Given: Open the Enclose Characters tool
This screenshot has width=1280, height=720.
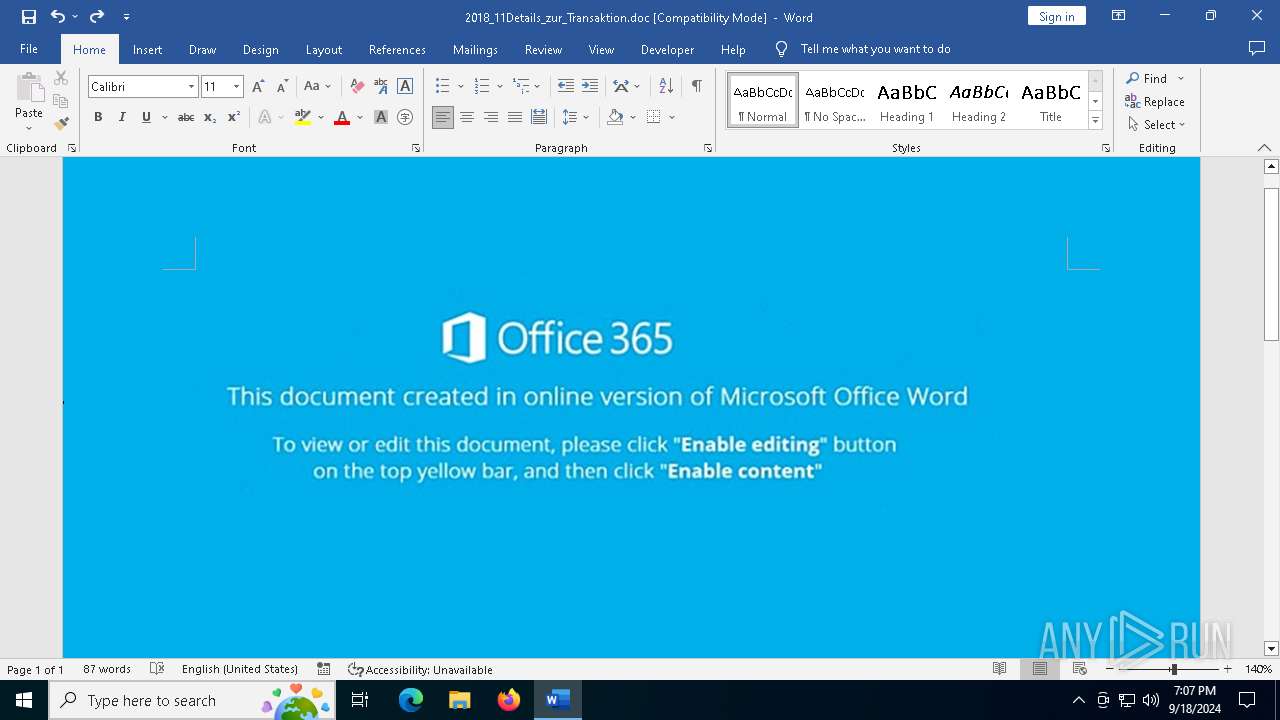Looking at the screenshot, I should [405, 117].
